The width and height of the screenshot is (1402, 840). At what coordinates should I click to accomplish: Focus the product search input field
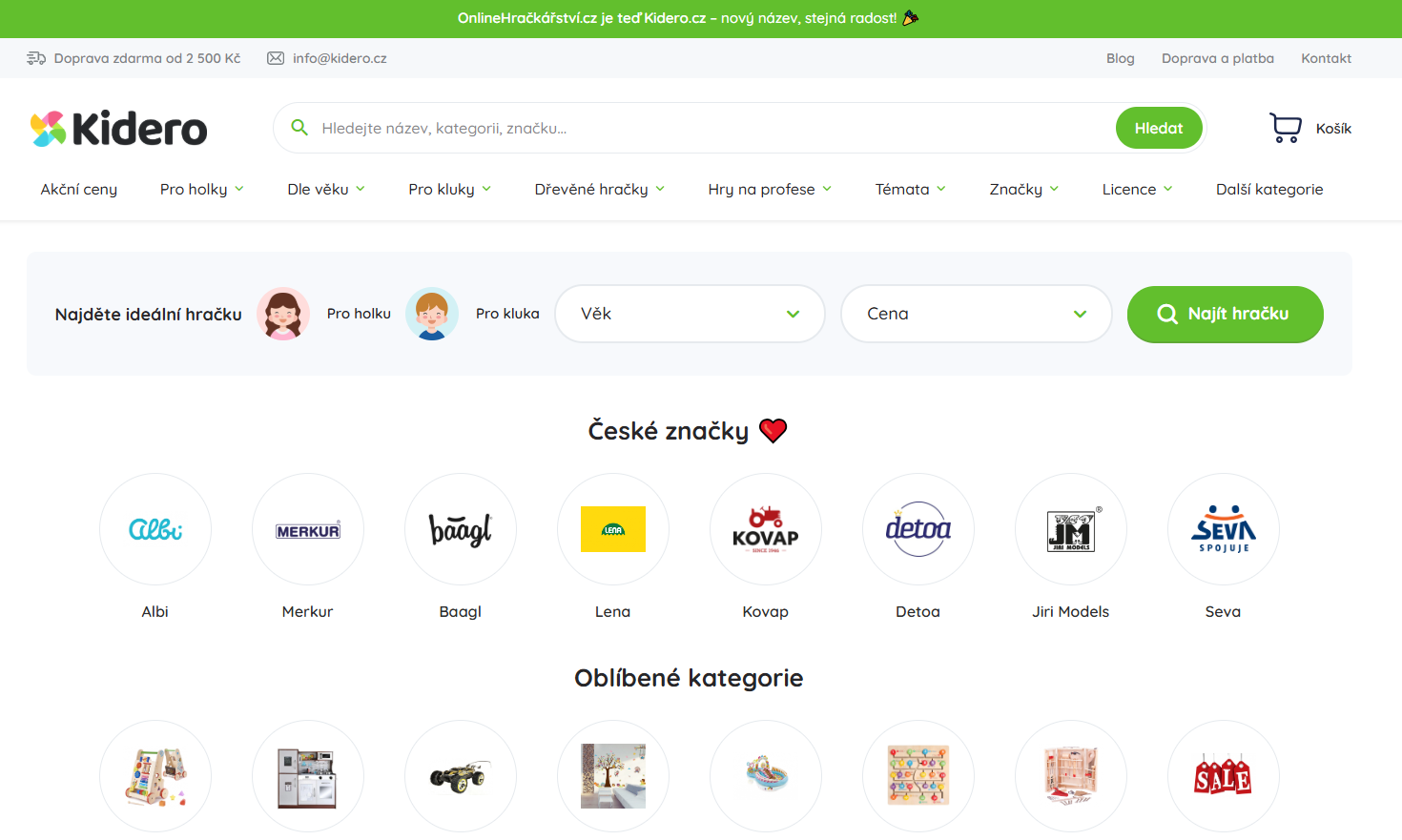pos(706,128)
